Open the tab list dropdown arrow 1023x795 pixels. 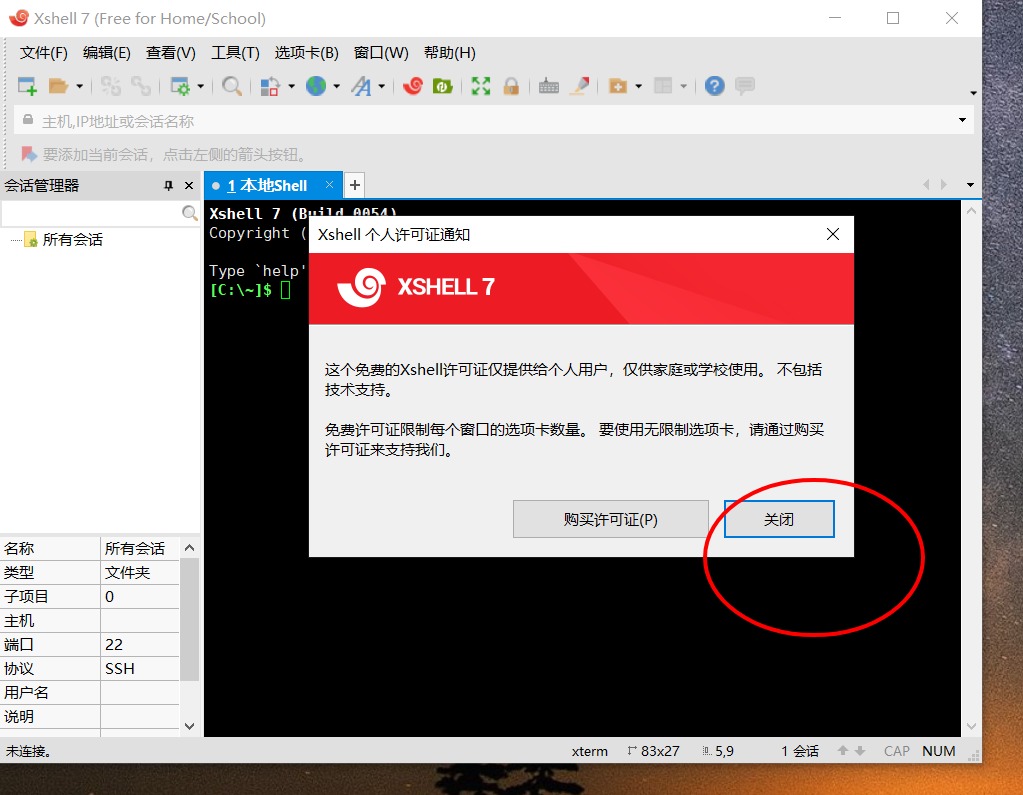tap(970, 185)
